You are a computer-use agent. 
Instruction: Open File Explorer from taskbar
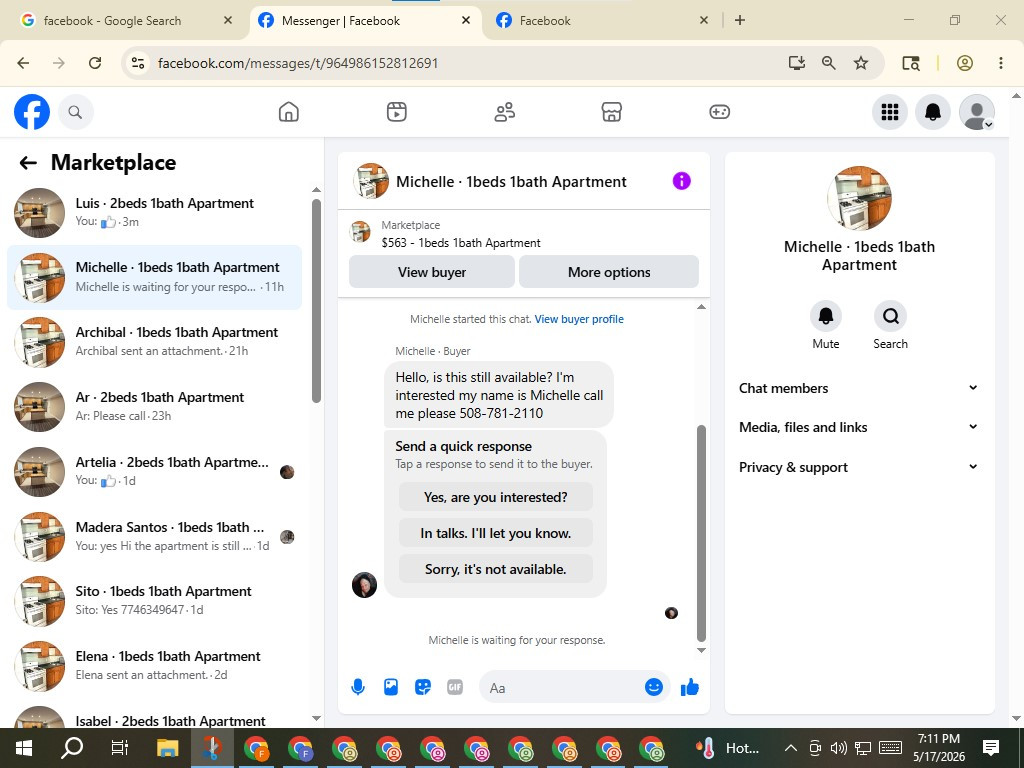pyautogui.click(x=167, y=748)
